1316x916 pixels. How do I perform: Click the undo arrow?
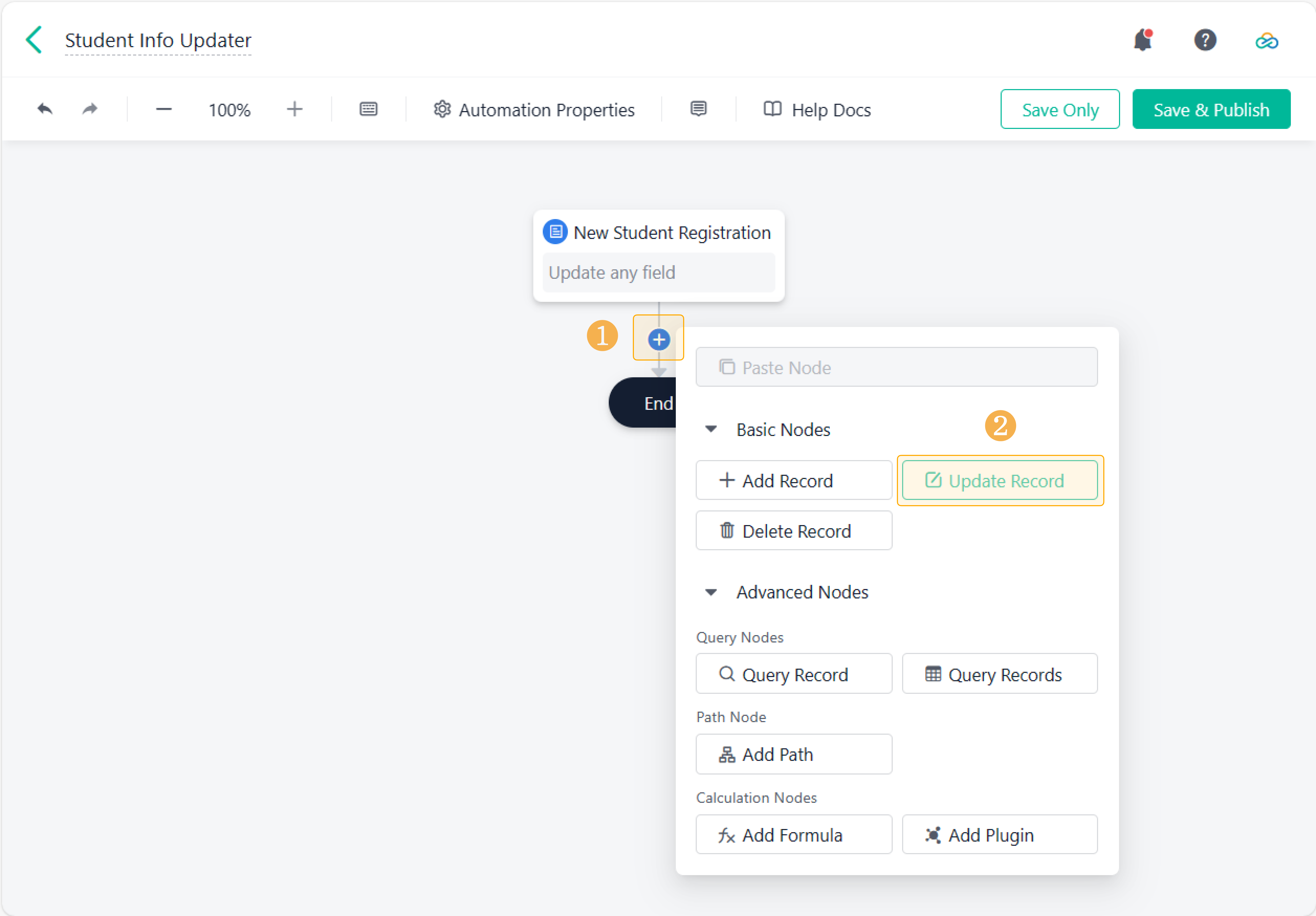pyautogui.click(x=45, y=109)
